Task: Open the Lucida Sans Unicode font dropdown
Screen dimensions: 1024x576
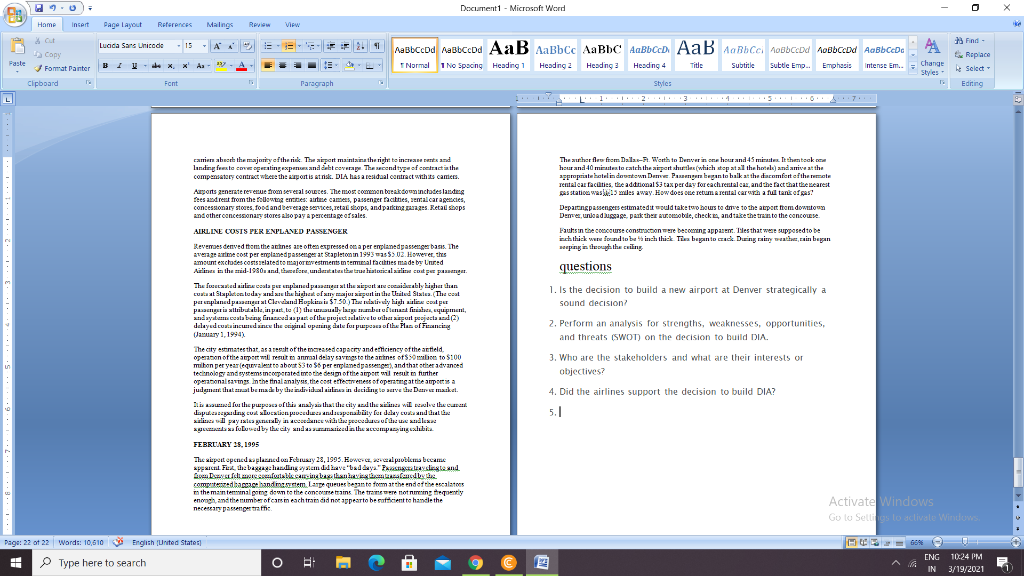Action: (178, 46)
